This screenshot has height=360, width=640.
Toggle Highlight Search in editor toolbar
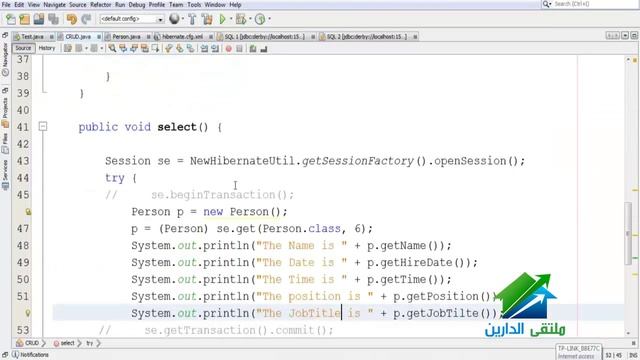pos(144,49)
